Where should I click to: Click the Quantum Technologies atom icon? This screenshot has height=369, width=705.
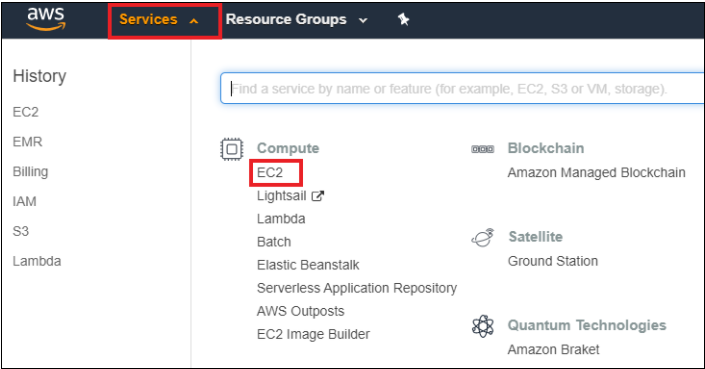pos(483,326)
